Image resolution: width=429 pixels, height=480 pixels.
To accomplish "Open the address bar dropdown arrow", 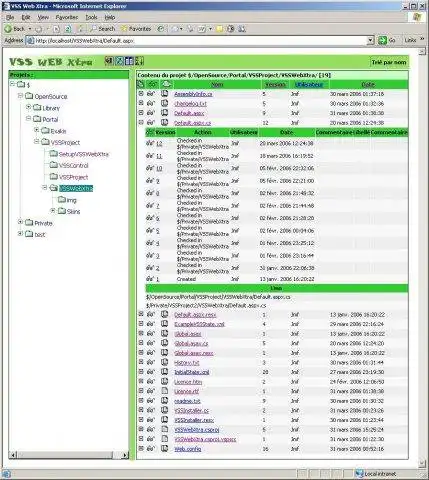I will click(371, 40).
